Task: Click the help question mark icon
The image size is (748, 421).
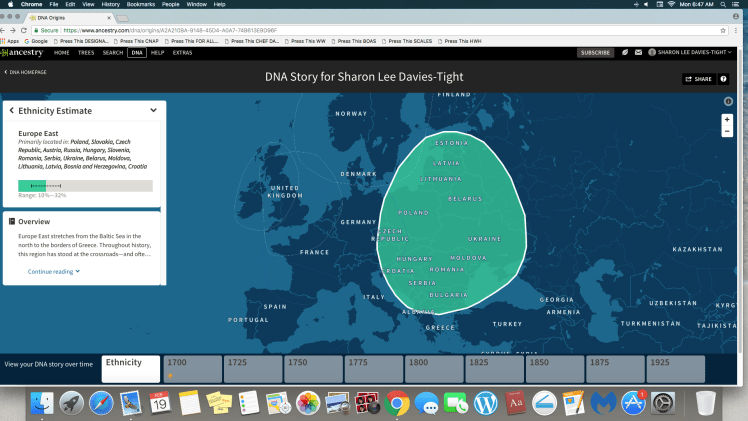Action: [x=724, y=78]
